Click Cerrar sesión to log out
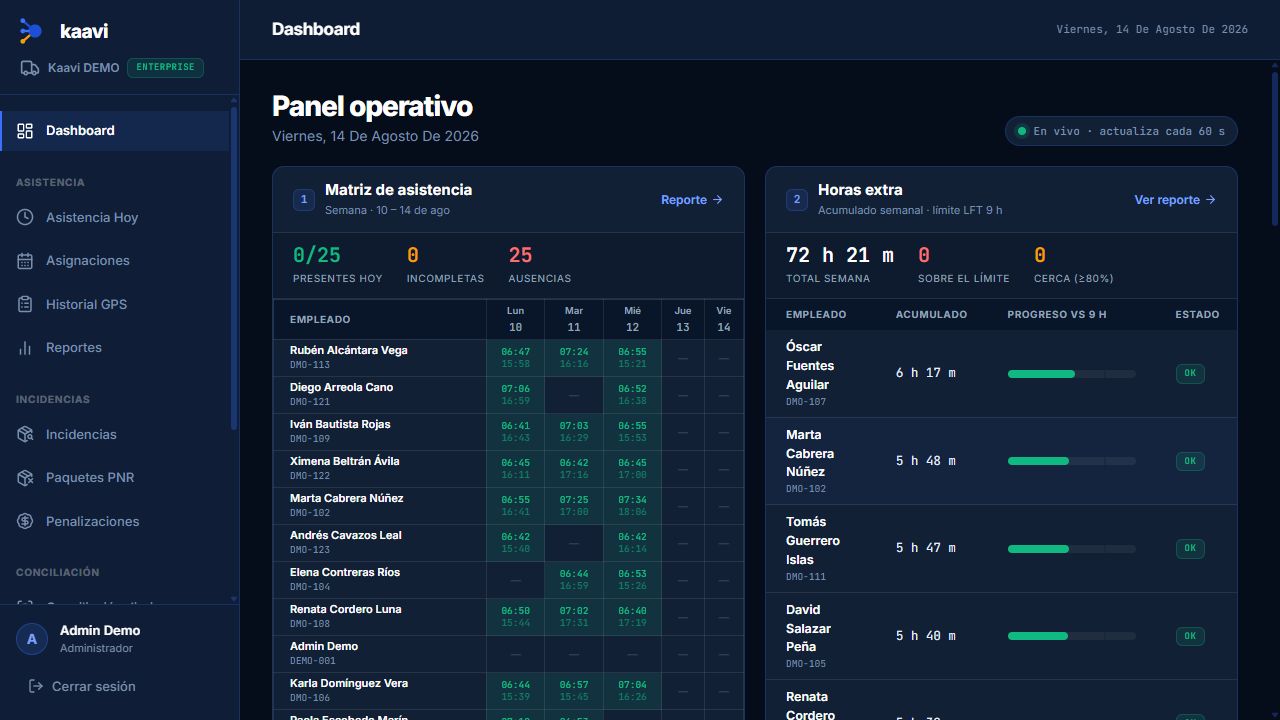This screenshot has width=1280, height=720. click(x=82, y=686)
